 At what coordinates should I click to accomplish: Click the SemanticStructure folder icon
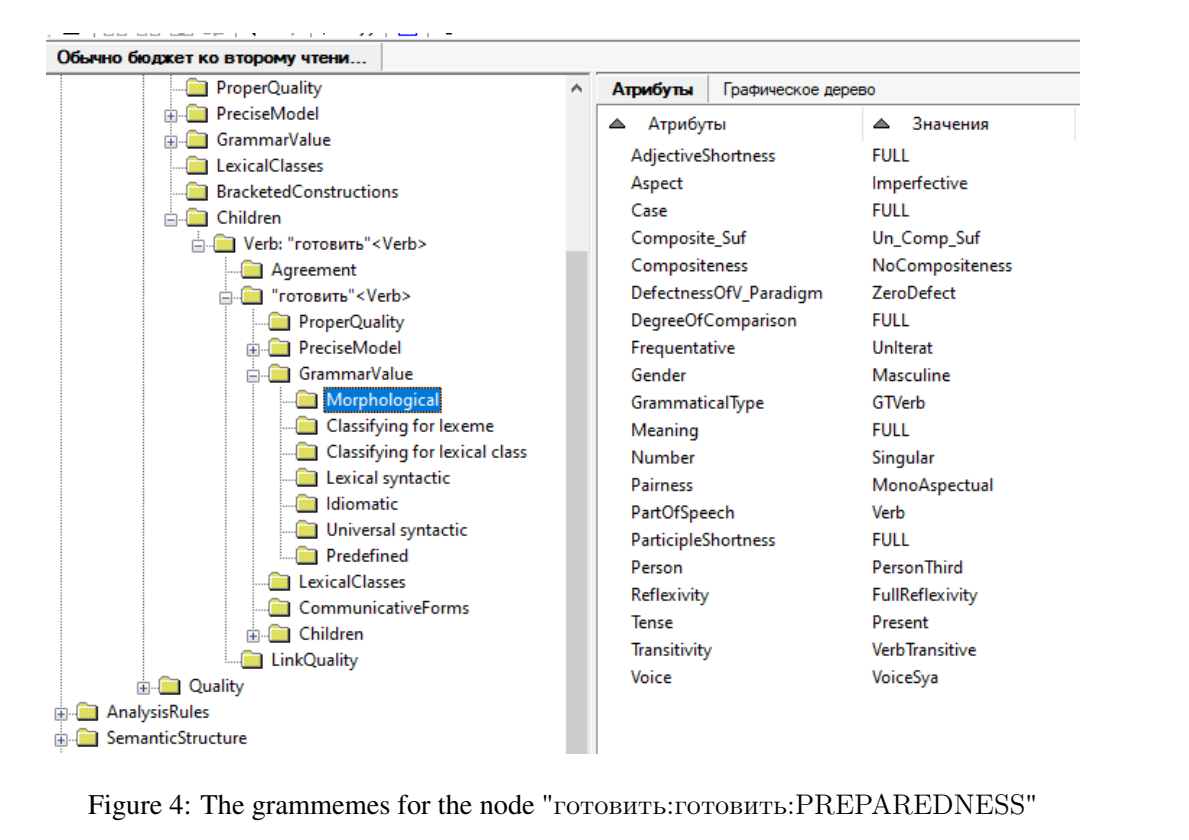88,738
